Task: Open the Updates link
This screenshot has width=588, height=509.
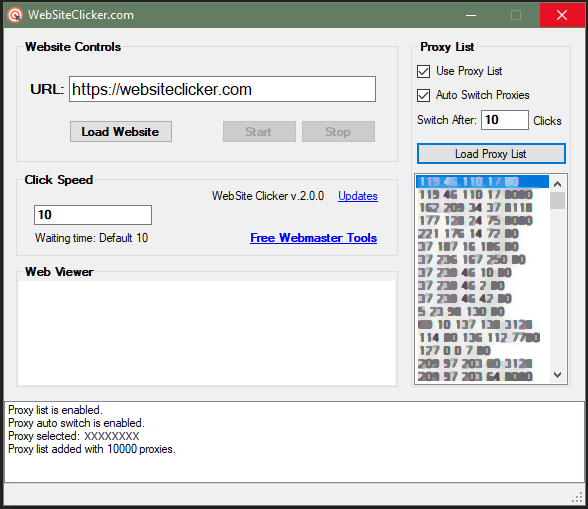Action: [358, 196]
